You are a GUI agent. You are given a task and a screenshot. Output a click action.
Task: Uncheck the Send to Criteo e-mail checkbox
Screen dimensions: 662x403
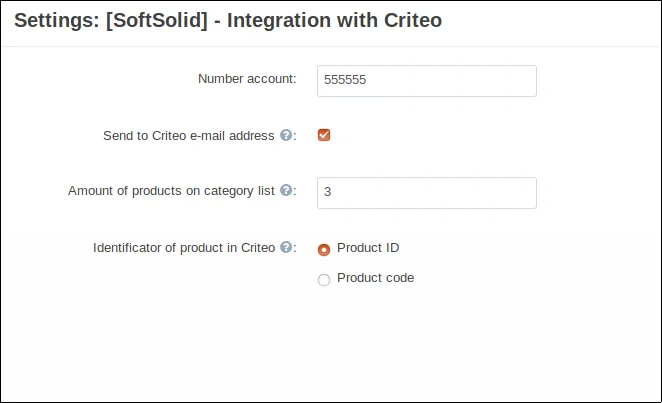click(324, 135)
